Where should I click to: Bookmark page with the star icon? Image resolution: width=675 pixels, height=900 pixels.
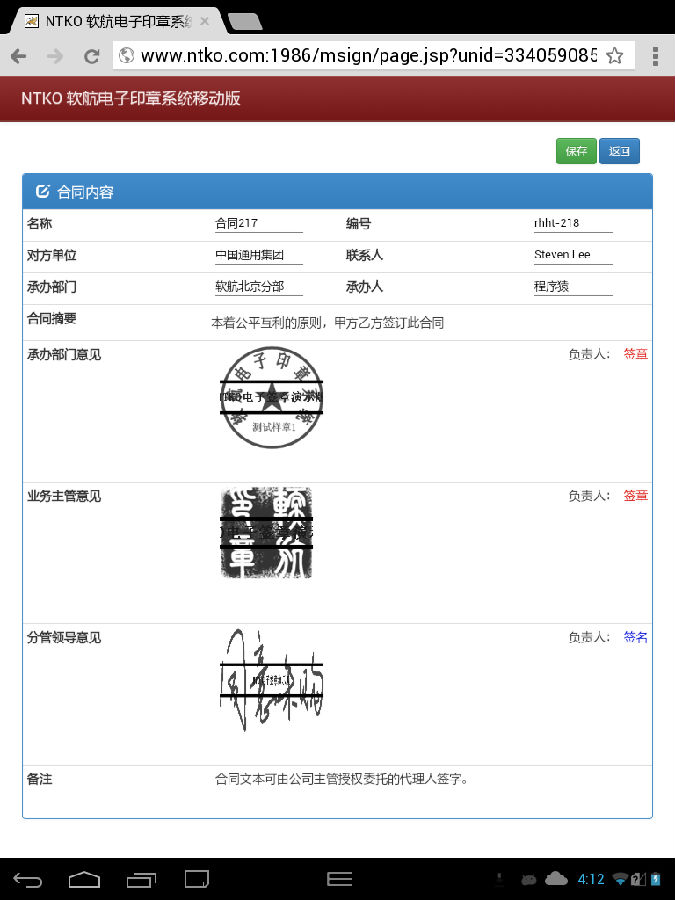pos(615,56)
